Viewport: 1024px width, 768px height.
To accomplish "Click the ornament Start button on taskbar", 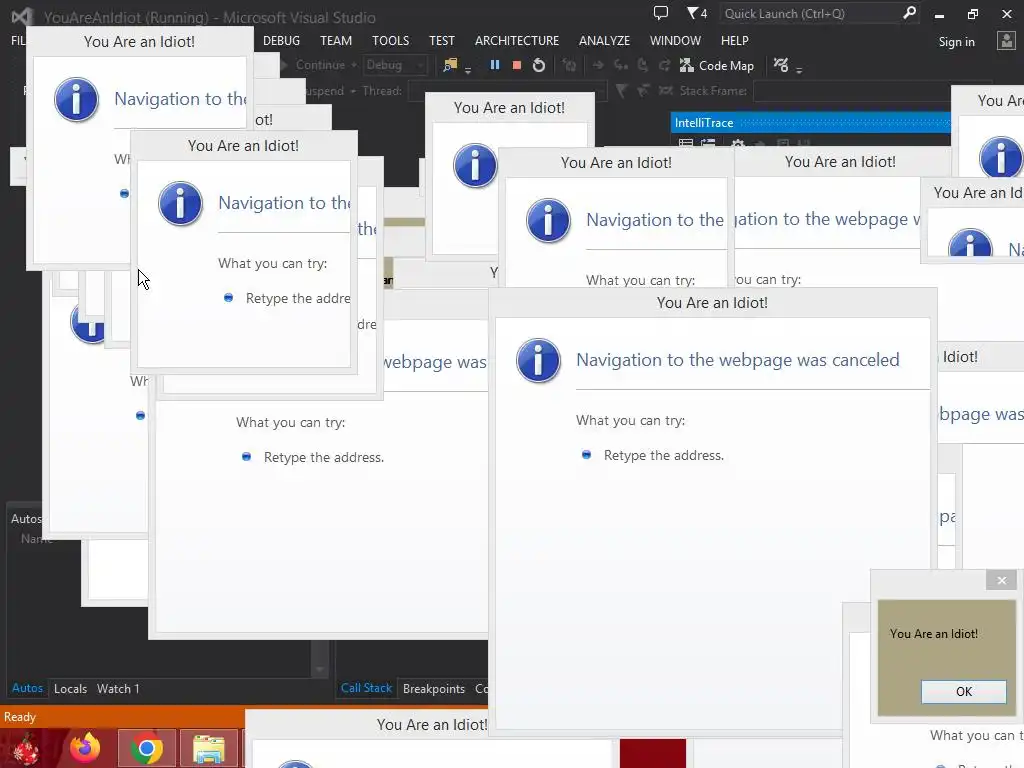I will coord(26,748).
